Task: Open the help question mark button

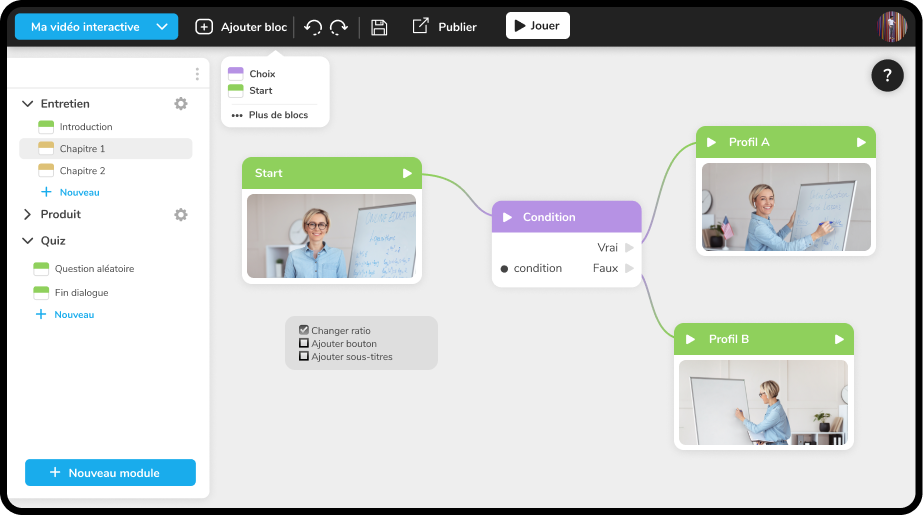Action: [x=887, y=75]
